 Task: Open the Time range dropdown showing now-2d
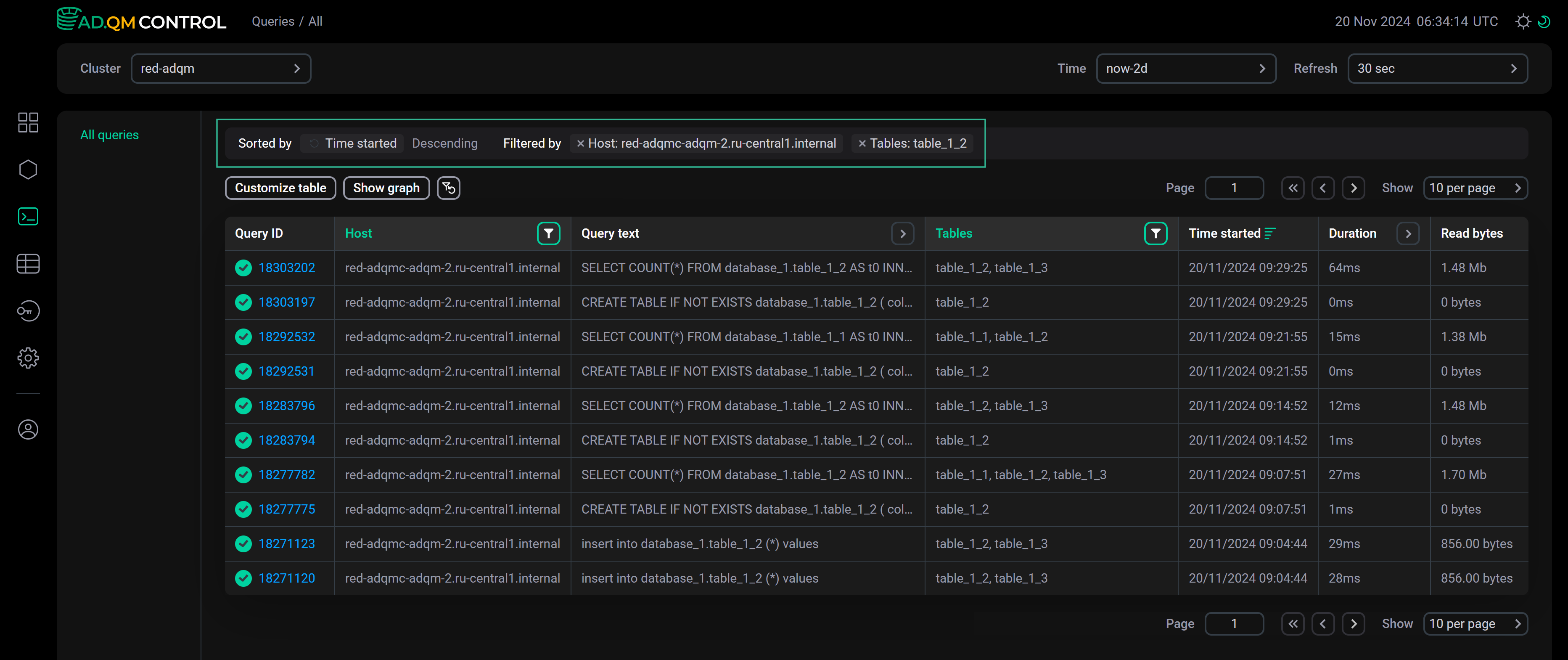point(1186,68)
